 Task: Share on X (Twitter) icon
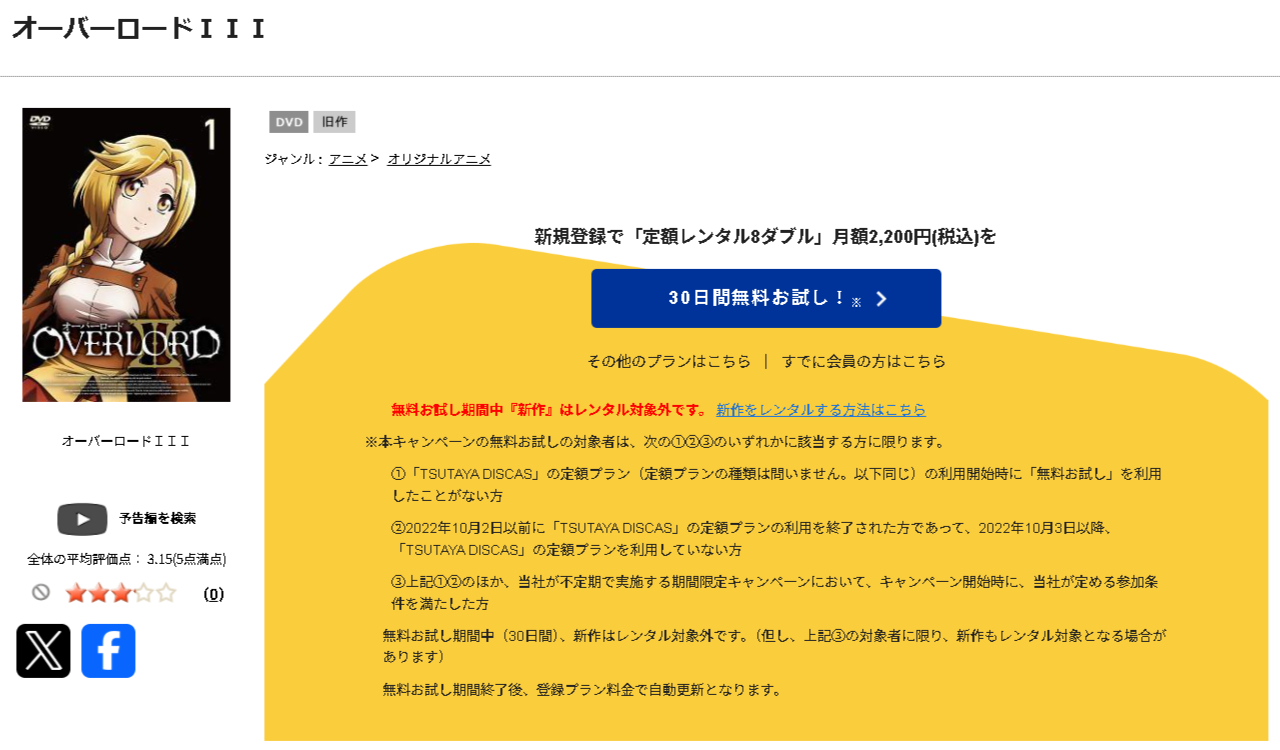click(x=43, y=651)
